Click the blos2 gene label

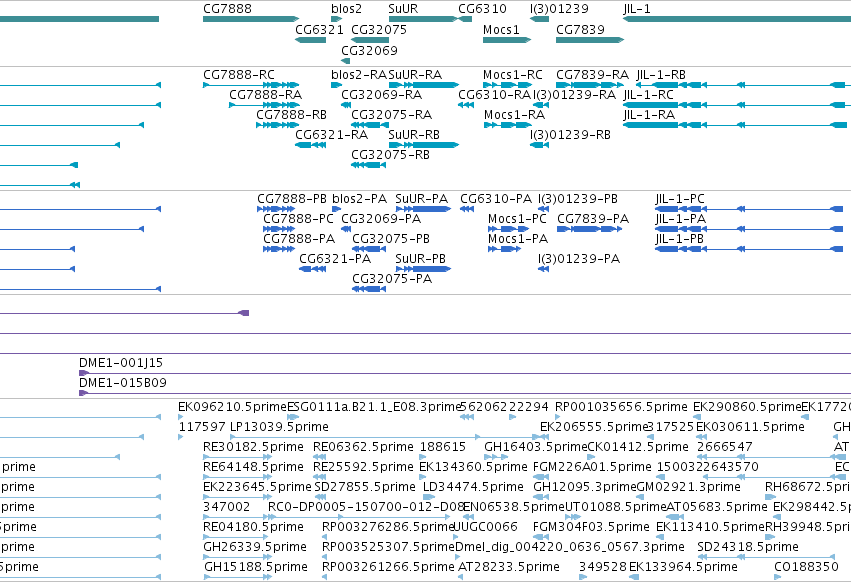click(x=346, y=9)
